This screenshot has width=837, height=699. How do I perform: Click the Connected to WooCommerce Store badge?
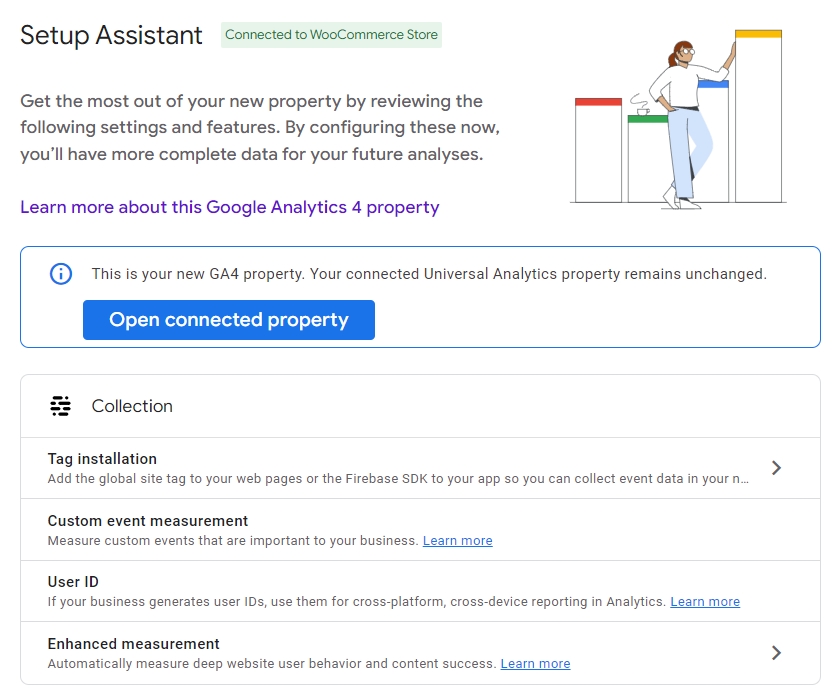click(331, 35)
